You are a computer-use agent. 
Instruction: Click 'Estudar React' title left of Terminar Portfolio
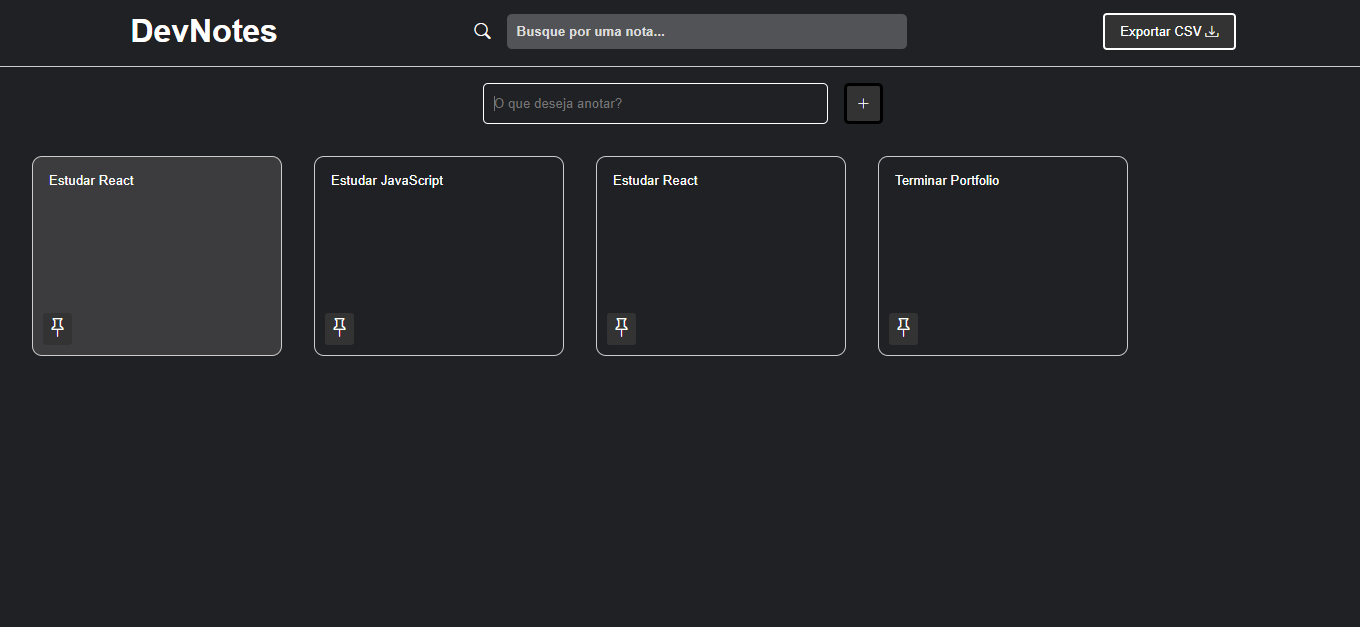pos(655,180)
